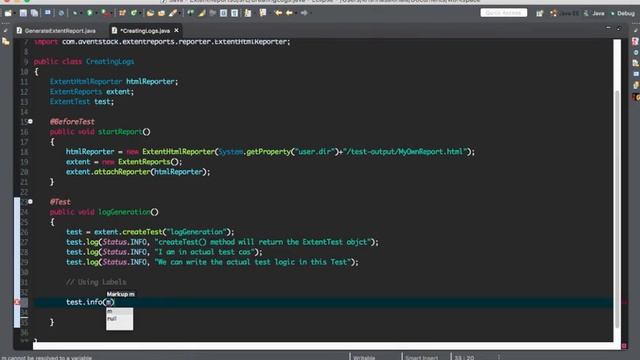Click the Restore icon in left trim

point(5,30)
